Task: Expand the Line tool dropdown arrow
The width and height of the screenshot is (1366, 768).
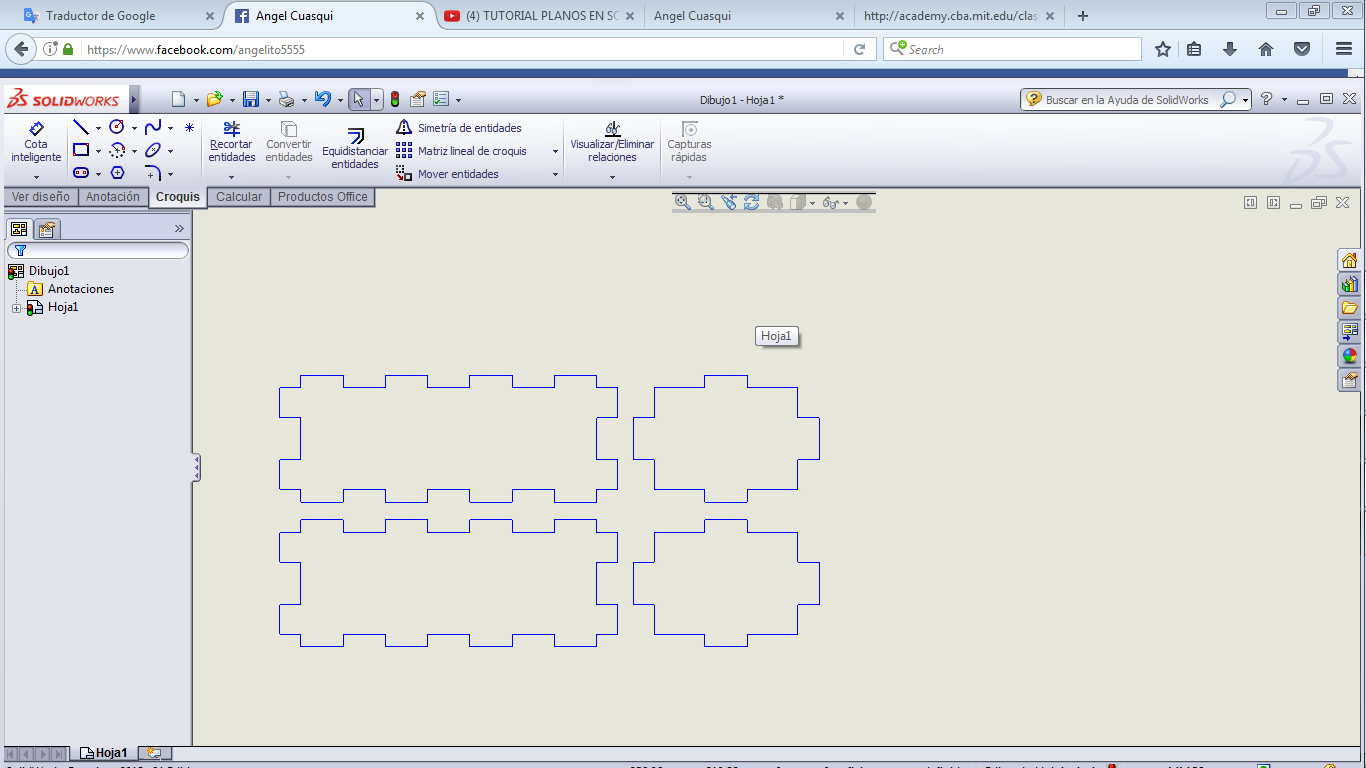Action: [98, 128]
